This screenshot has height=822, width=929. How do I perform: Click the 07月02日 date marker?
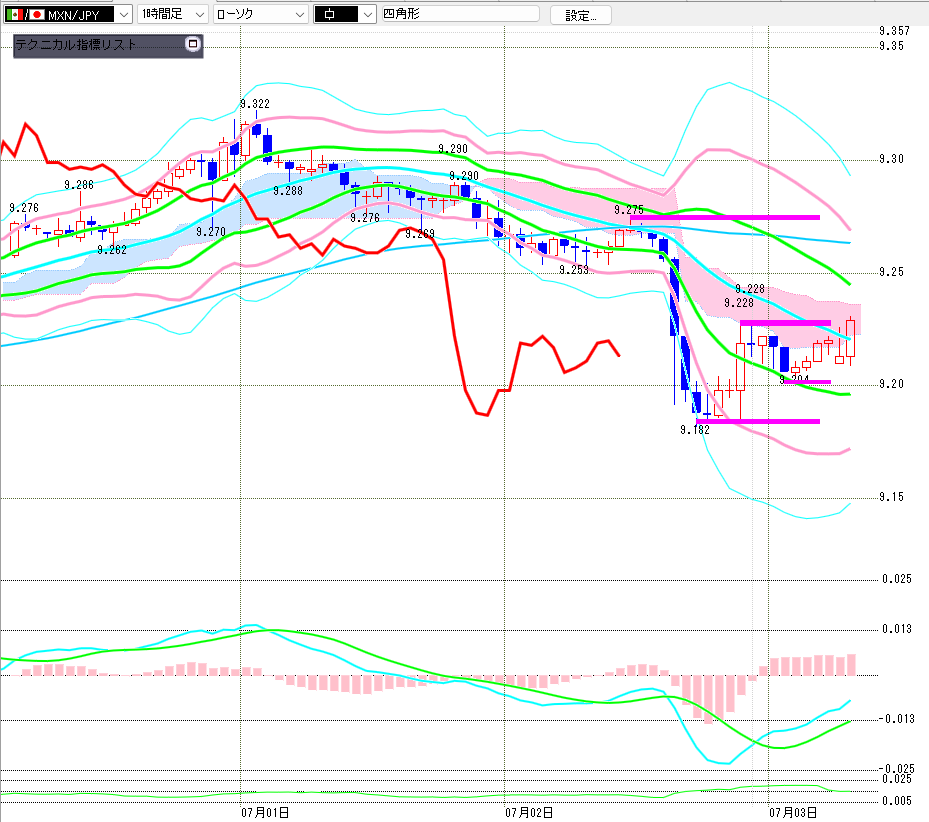[529, 813]
